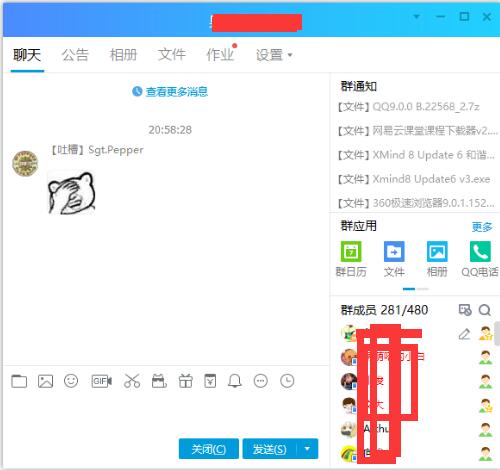Open the emoji smiley picker
The image size is (500, 470).
[x=71, y=381]
